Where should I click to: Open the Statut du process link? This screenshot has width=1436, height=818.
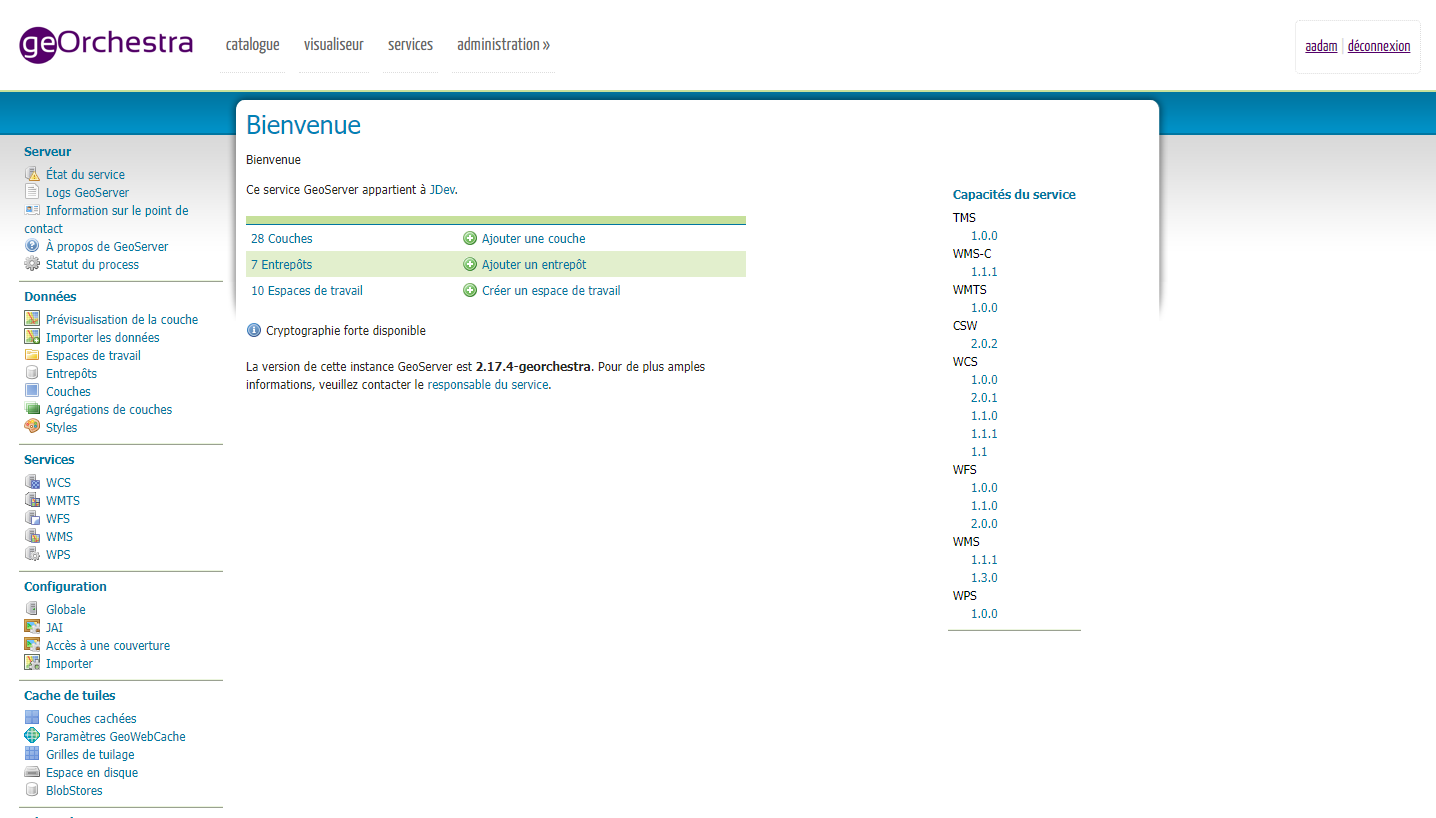(92, 265)
